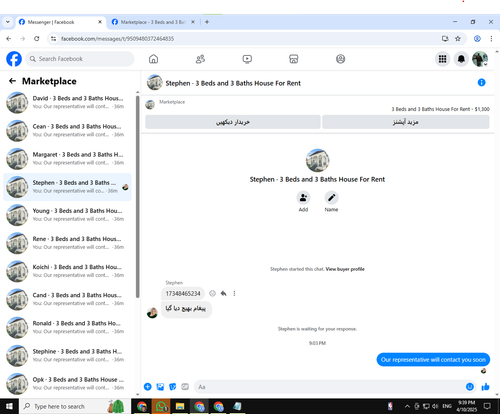Screen dimensions: 500x414
Task: Switch to the Marketplace browser tab
Action: pyautogui.click(x=153, y=22)
